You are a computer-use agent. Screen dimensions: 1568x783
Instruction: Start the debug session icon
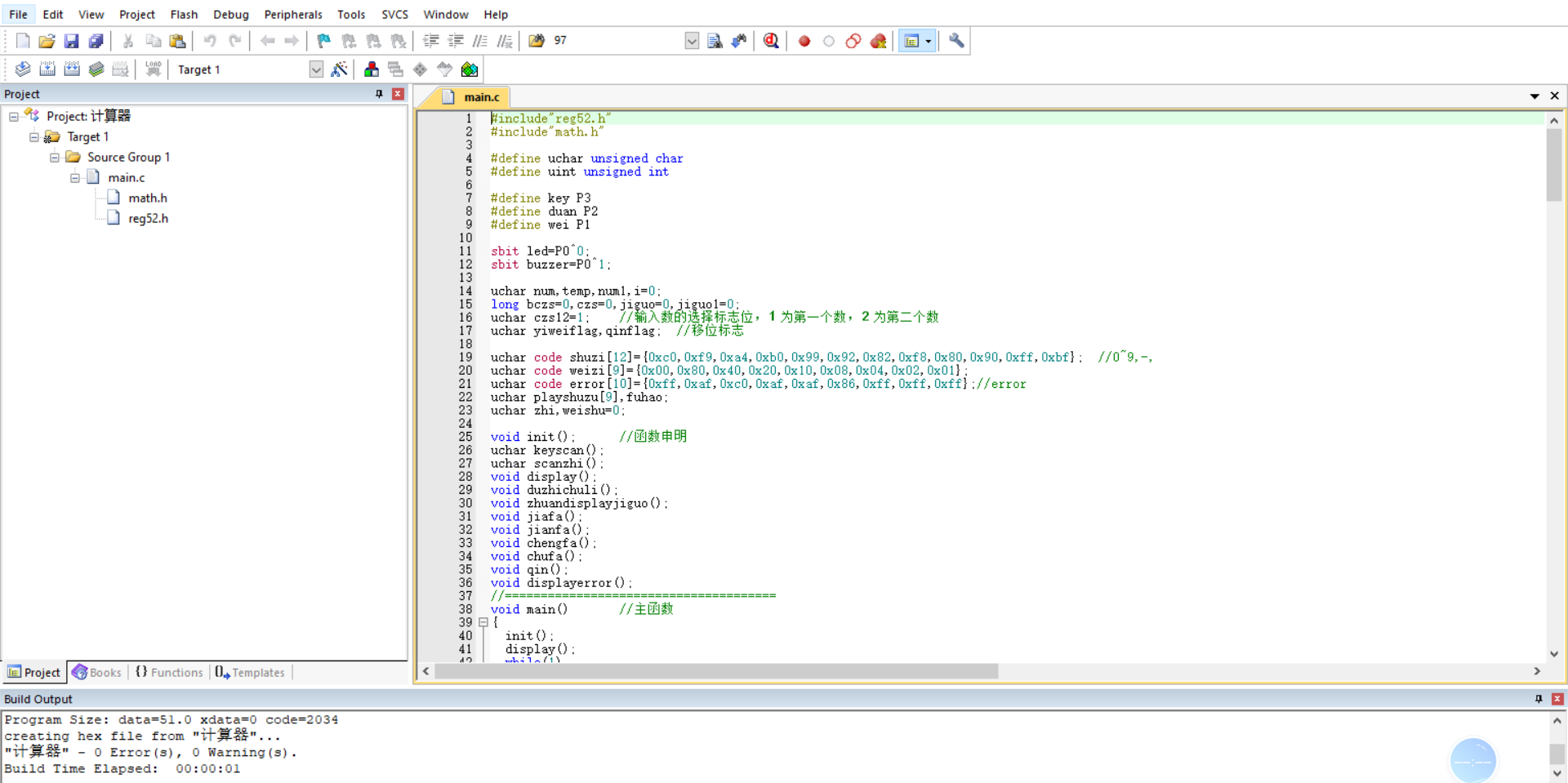tap(771, 41)
